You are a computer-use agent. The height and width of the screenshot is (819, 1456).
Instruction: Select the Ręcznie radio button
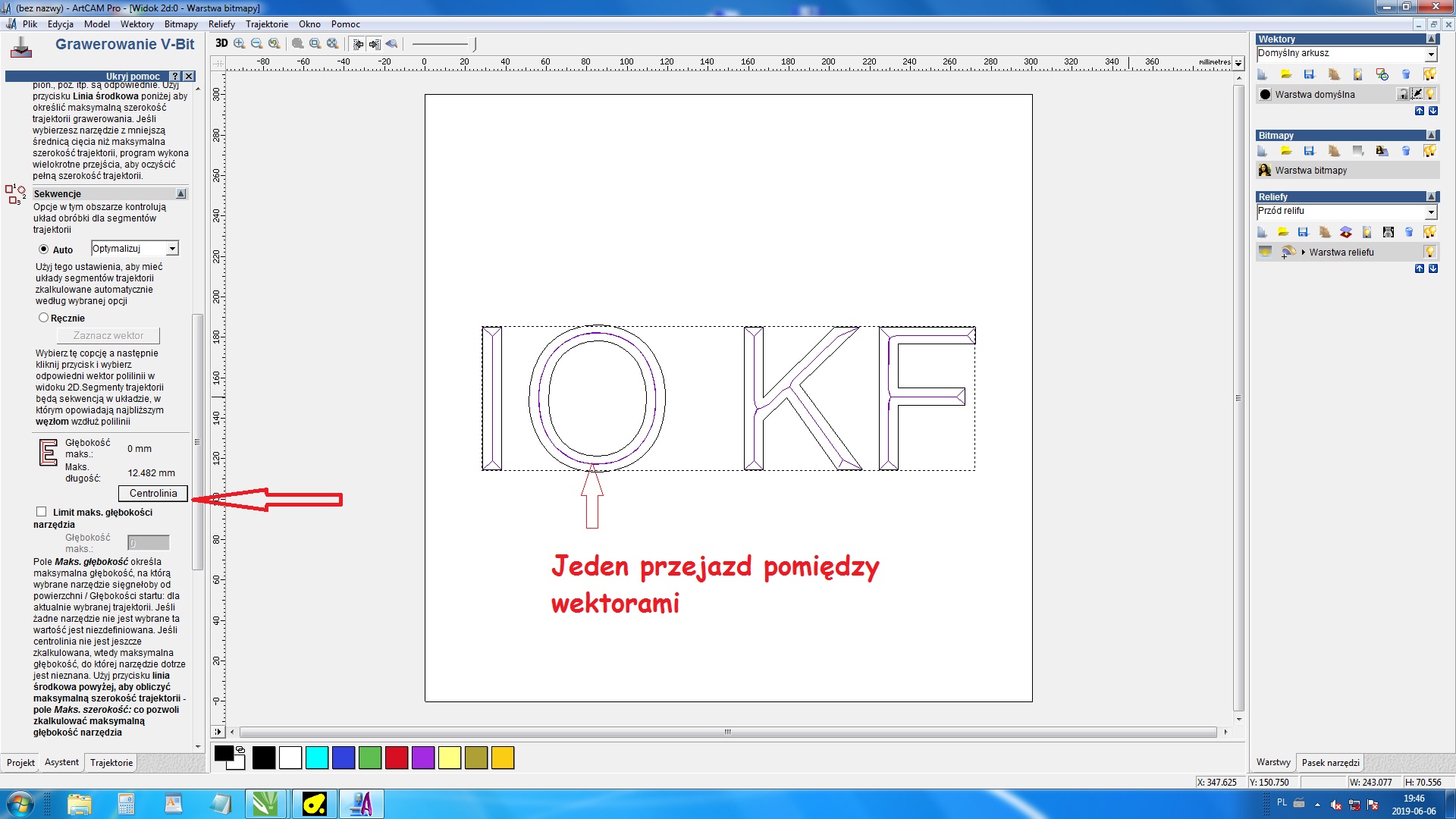[43, 318]
